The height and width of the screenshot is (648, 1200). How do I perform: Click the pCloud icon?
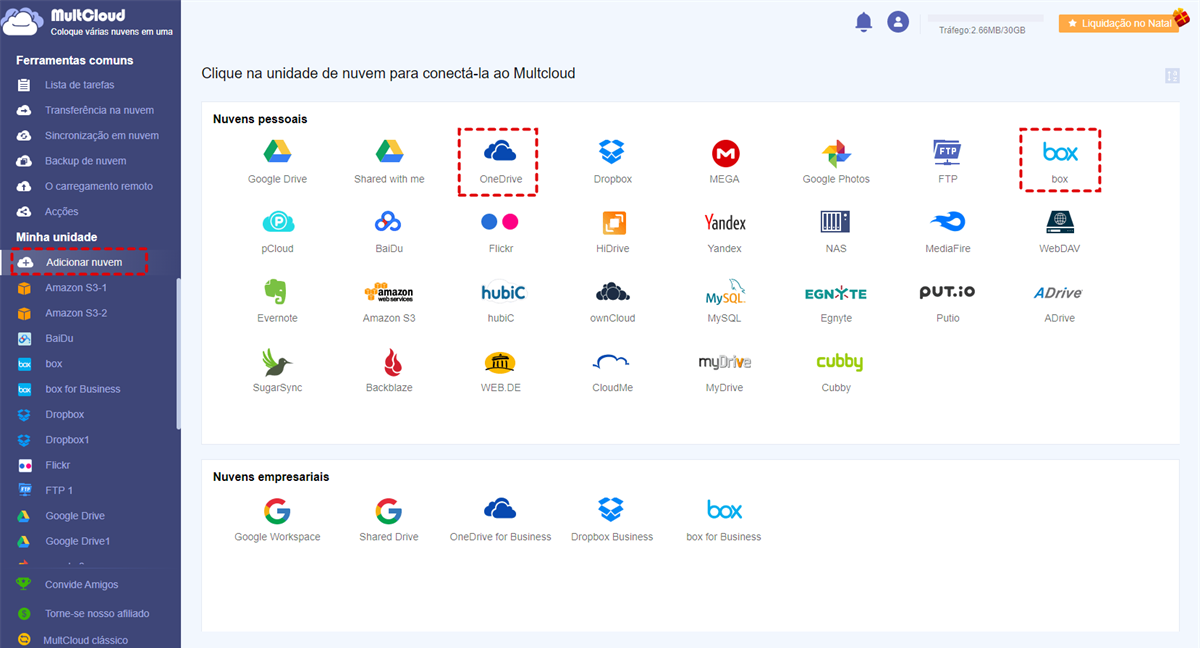tap(277, 222)
